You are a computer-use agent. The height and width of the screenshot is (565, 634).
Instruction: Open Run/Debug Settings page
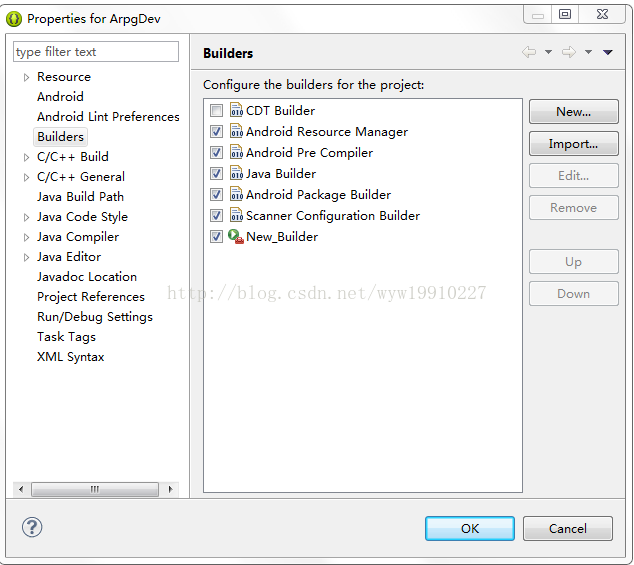[x=95, y=317]
